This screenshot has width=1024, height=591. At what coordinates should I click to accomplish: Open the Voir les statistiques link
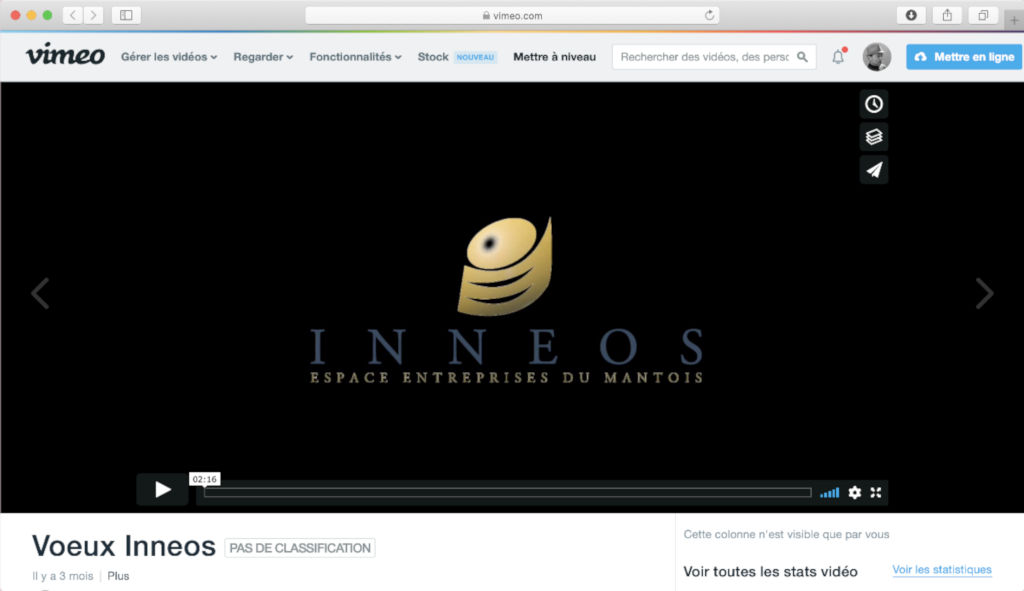pyautogui.click(x=941, y=570)
